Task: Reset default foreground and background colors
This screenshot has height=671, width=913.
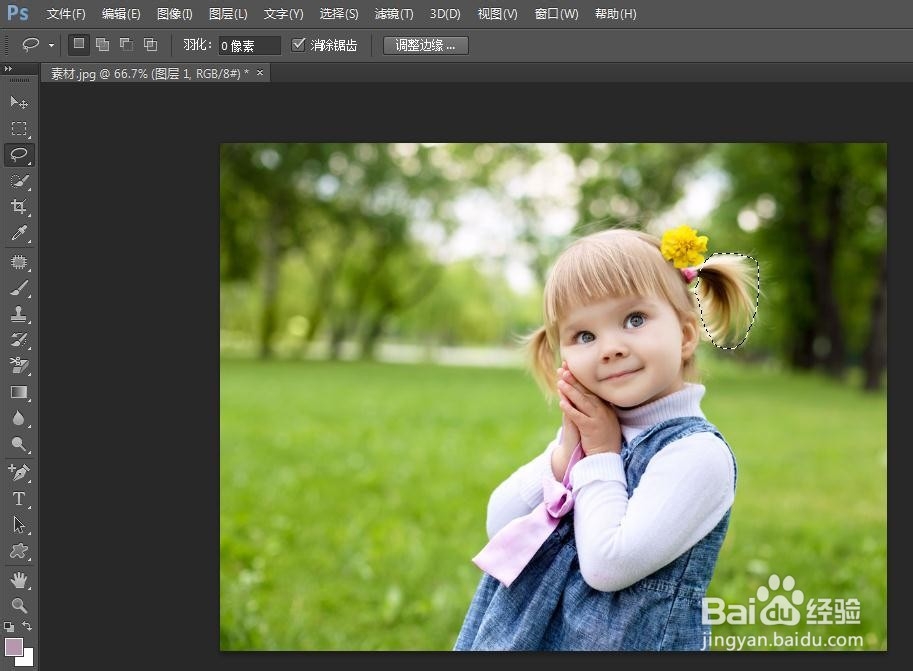Action: [x=9, y=627]
